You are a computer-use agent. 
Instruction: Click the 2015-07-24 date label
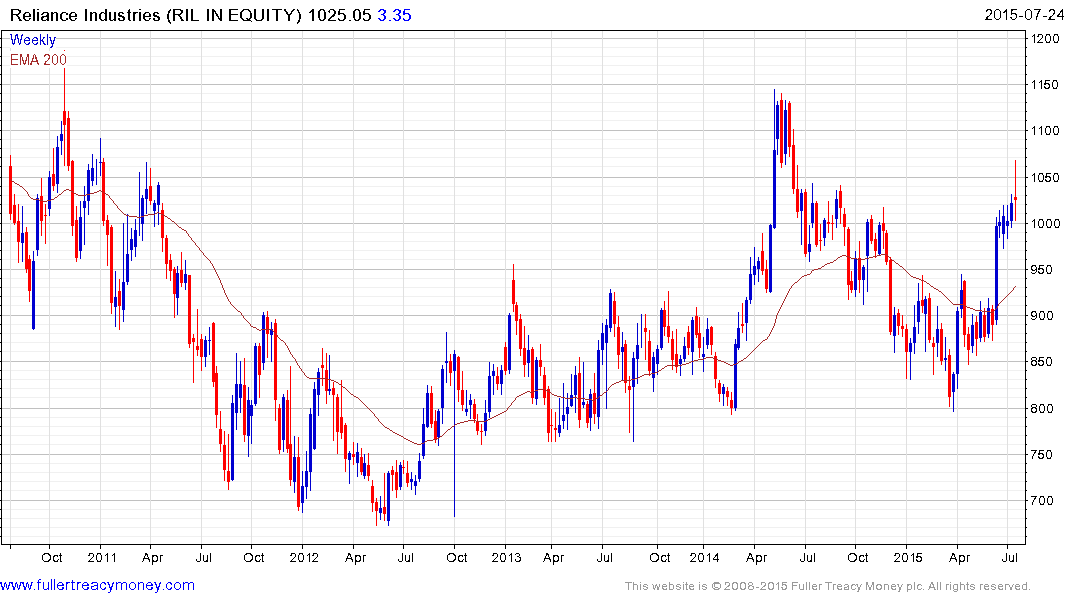click(1024, 14)
